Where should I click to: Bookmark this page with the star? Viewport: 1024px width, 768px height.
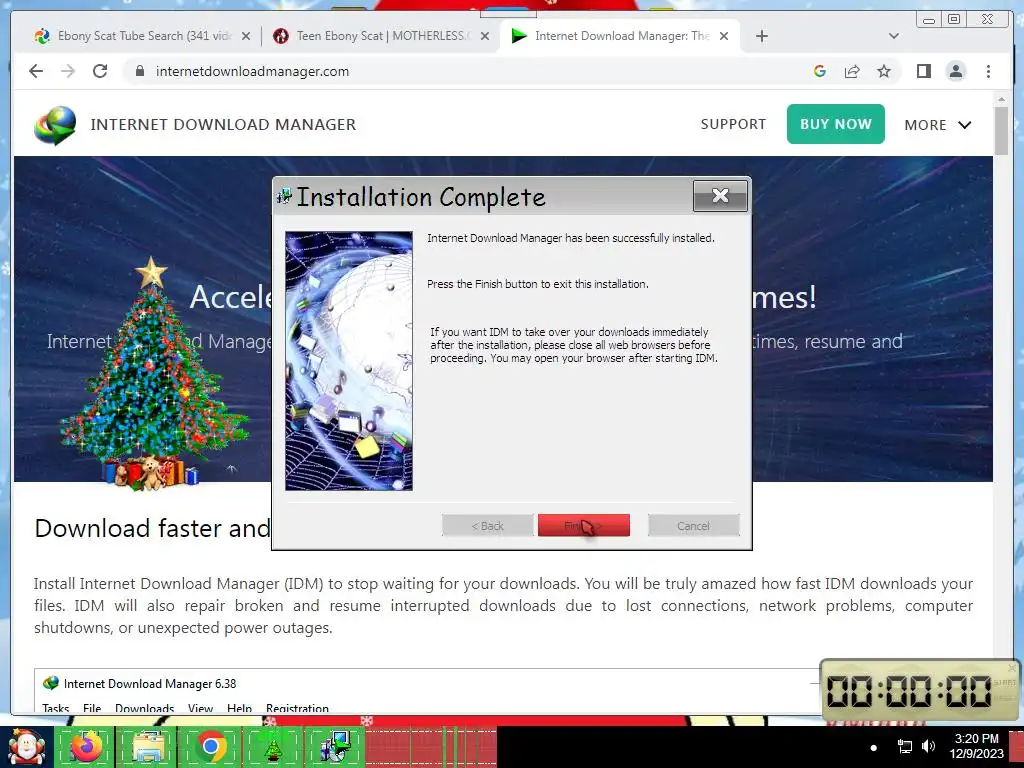[884, 71]
